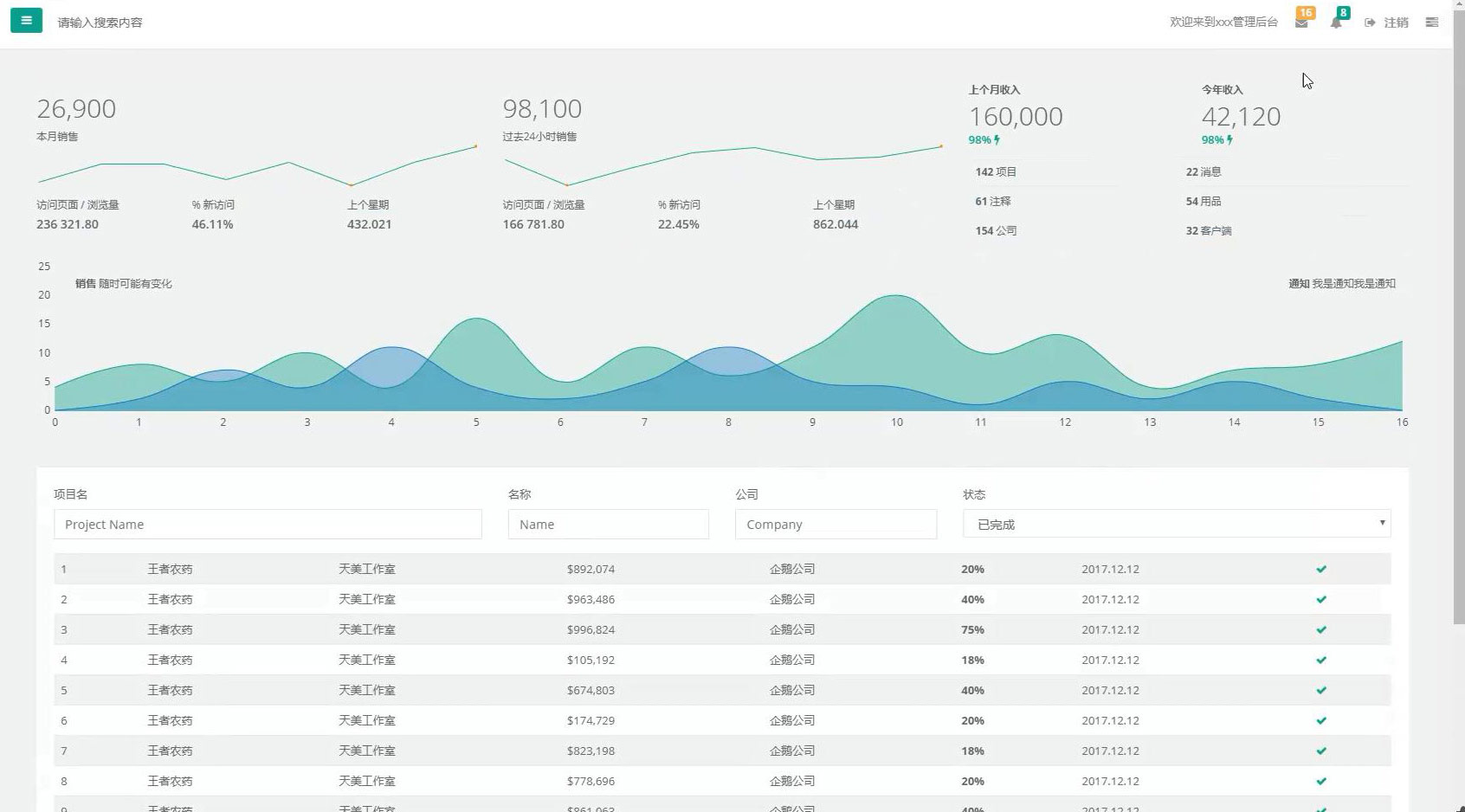Click the green checkmark in row 8
This screenshot has height=812, width=1465.
[x=1321, y=782]
